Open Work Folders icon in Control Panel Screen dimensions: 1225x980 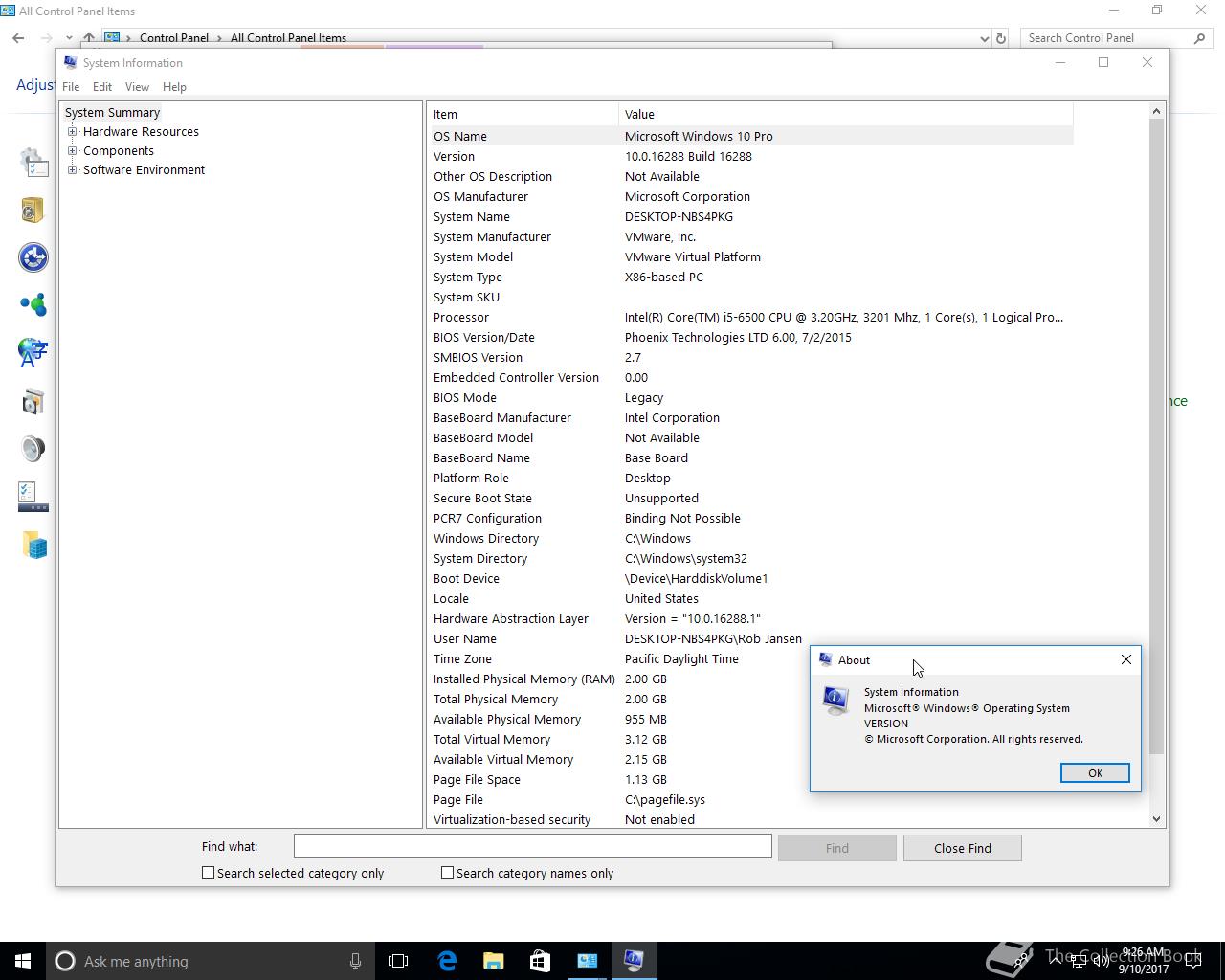tap(34, 546)
